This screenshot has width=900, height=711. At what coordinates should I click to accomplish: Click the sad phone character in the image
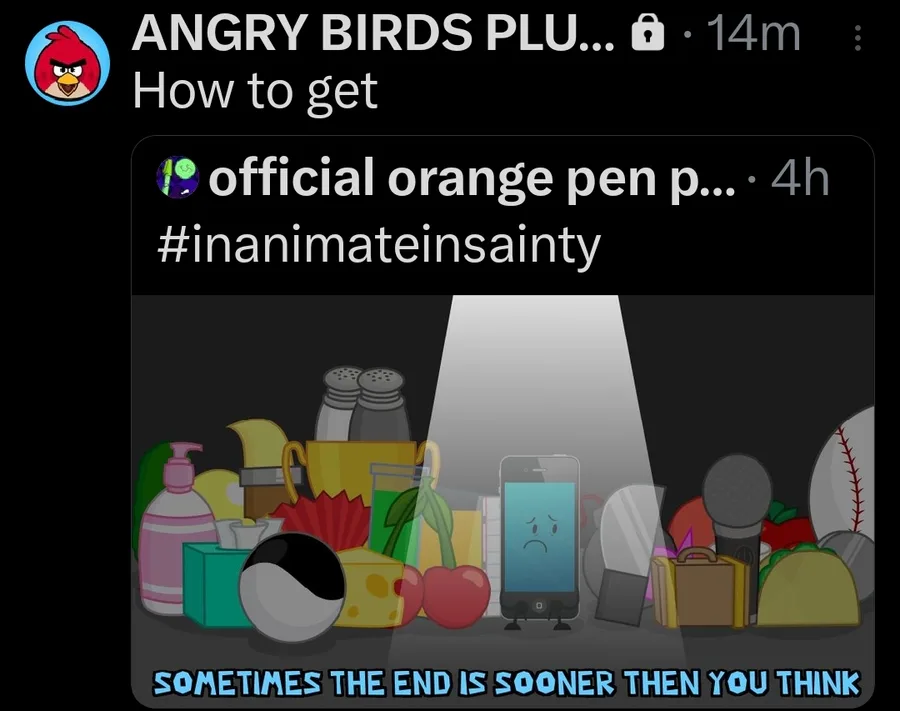coord(538,542)
